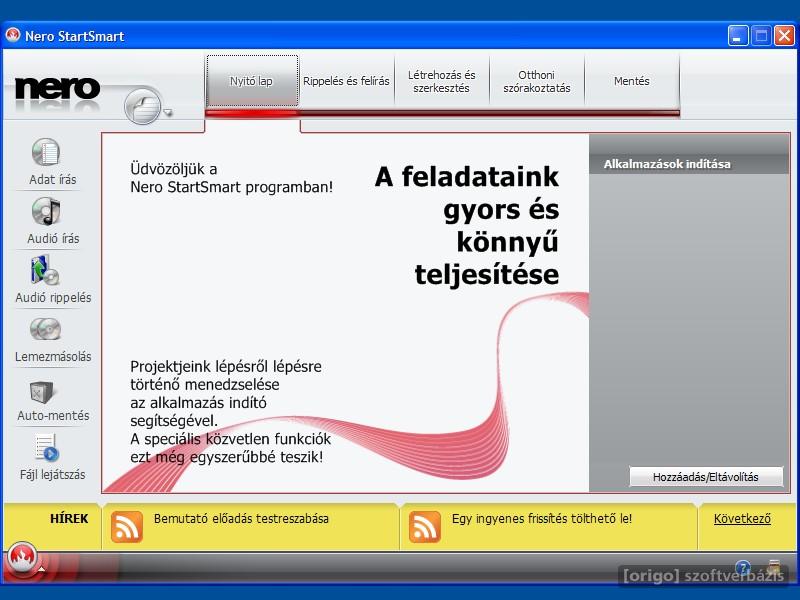Select the Auto-mentés backup icon
Viewport: 800px width, 600px height.
(x=42, y=393)
